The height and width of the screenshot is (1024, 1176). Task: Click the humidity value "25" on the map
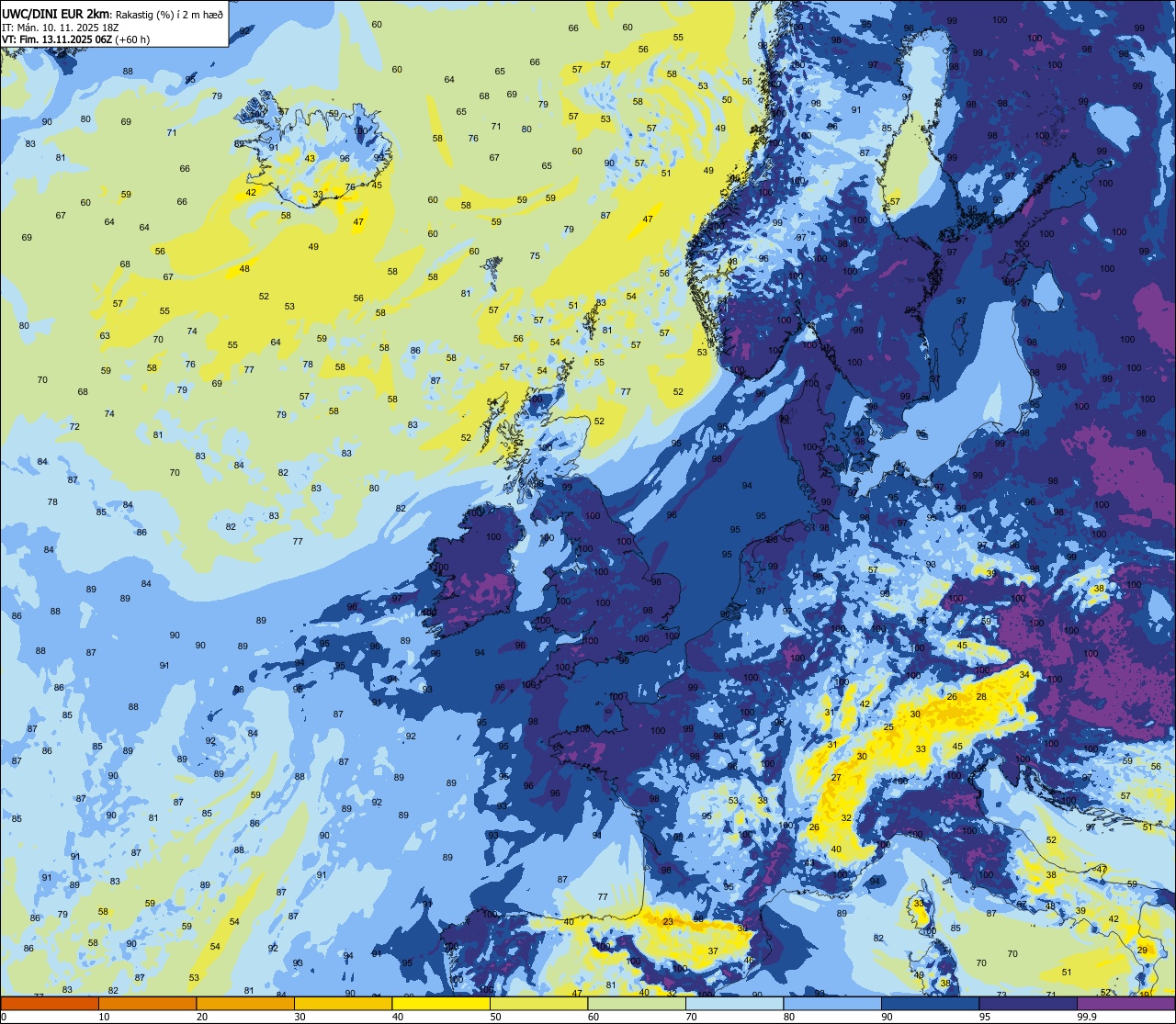tap(888, 727)
